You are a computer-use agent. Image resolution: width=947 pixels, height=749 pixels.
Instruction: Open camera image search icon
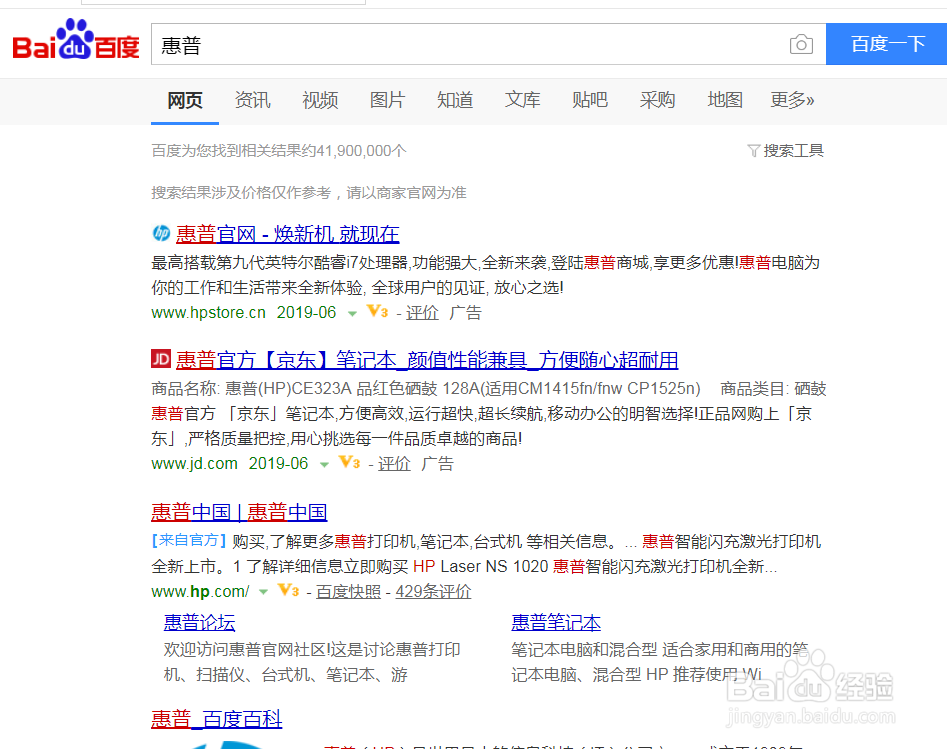pyautogui.click(x=801, y=44)
